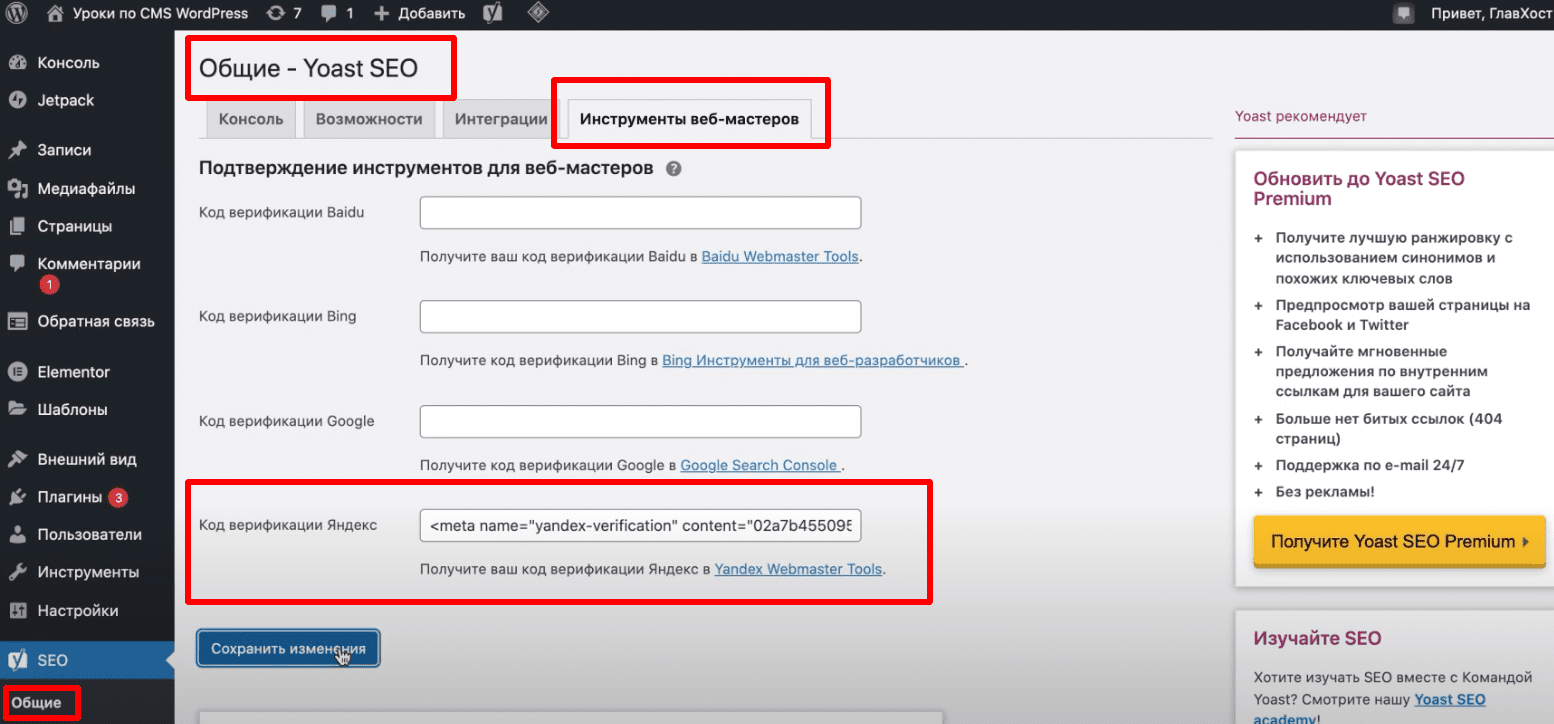
Task: Open the Baidu Webmaster Tools link
Action: tap(780, 256)
